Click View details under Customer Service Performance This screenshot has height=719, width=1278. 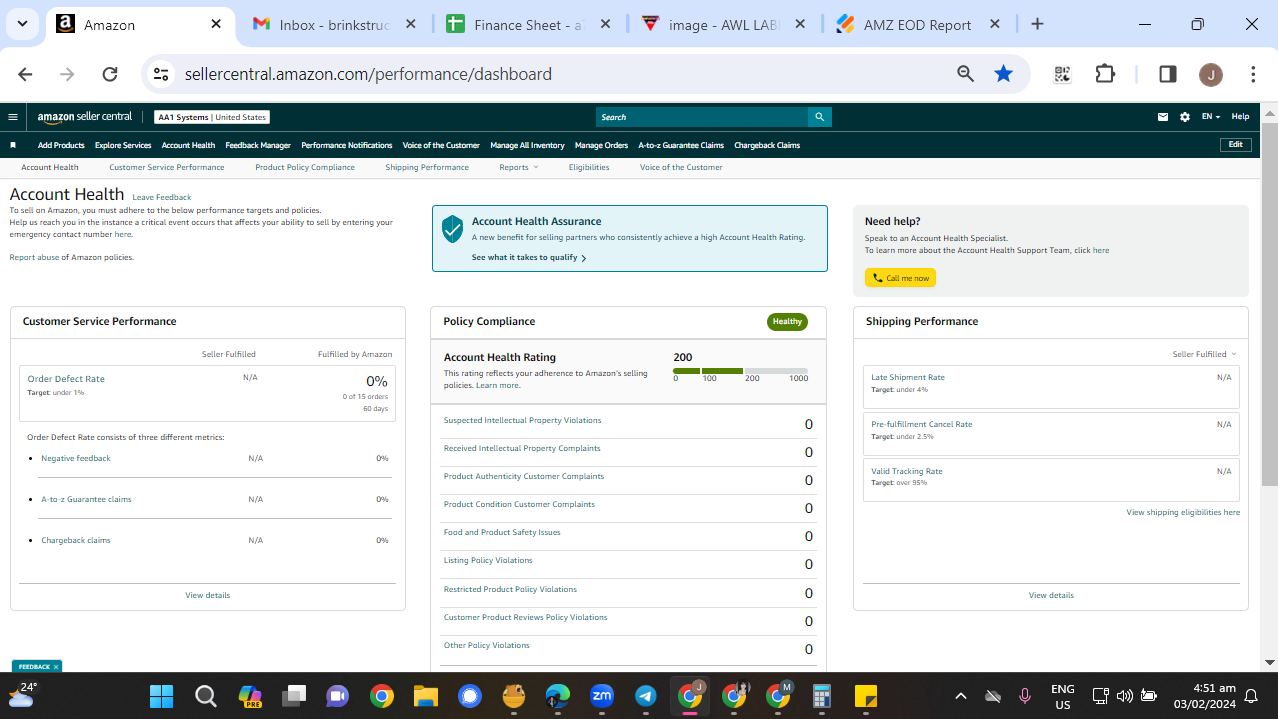207,595
